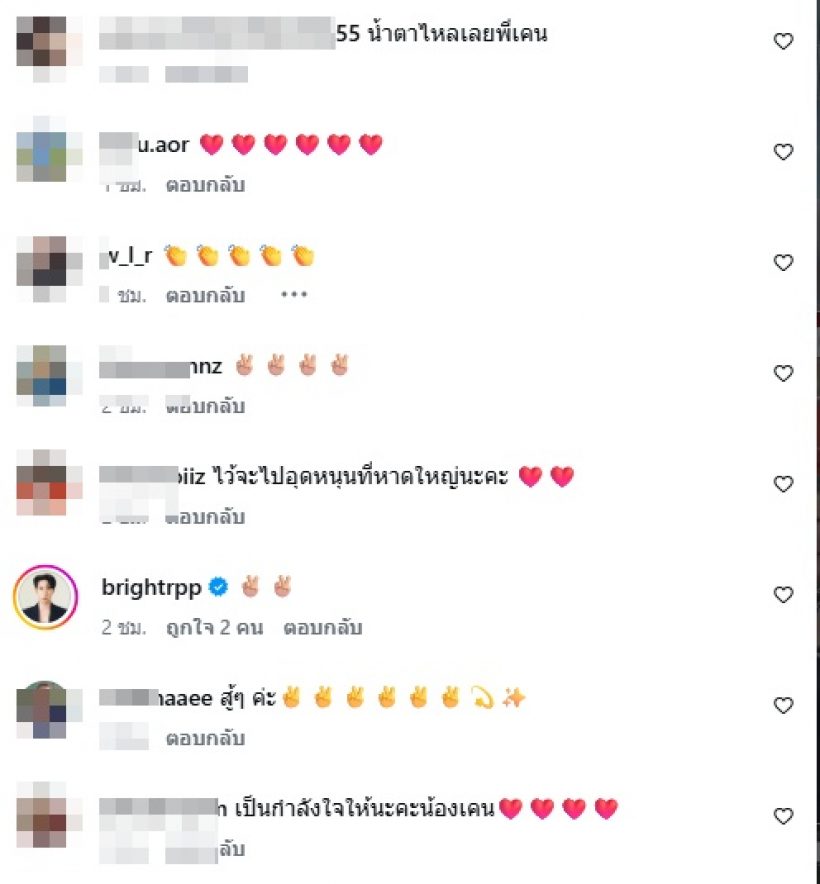The height and width of the screenshot is (884, 820).
Task: Like the comment about หาดใหญ่
Action: (x=783, y=484)
